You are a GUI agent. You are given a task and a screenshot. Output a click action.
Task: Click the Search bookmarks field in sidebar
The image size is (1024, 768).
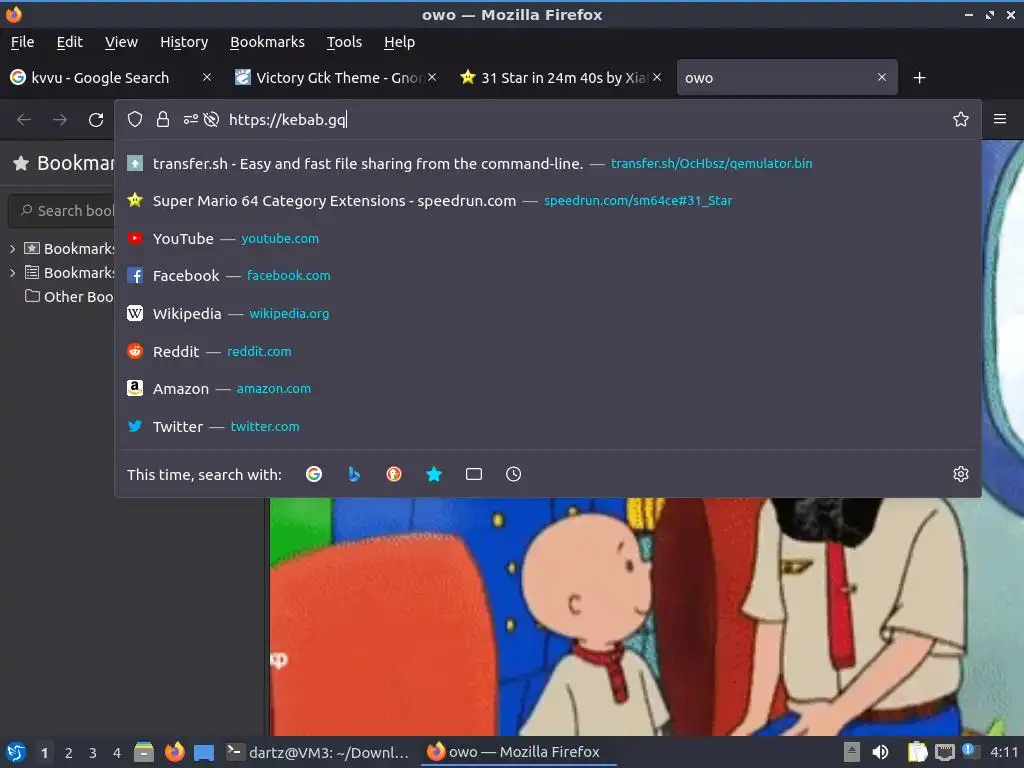[x=63, y=210]
